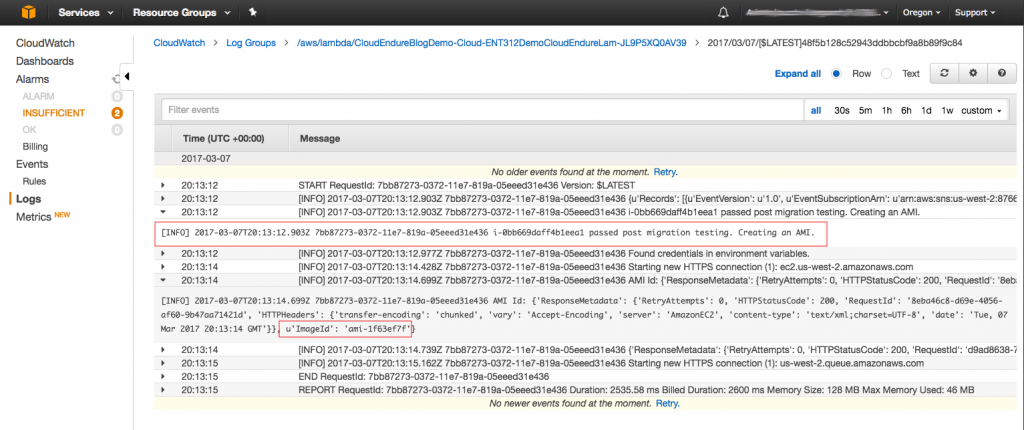Click the log stream name in breadcrumb
This screenshot has width=1024, height=430.
(x=835, y=43)
